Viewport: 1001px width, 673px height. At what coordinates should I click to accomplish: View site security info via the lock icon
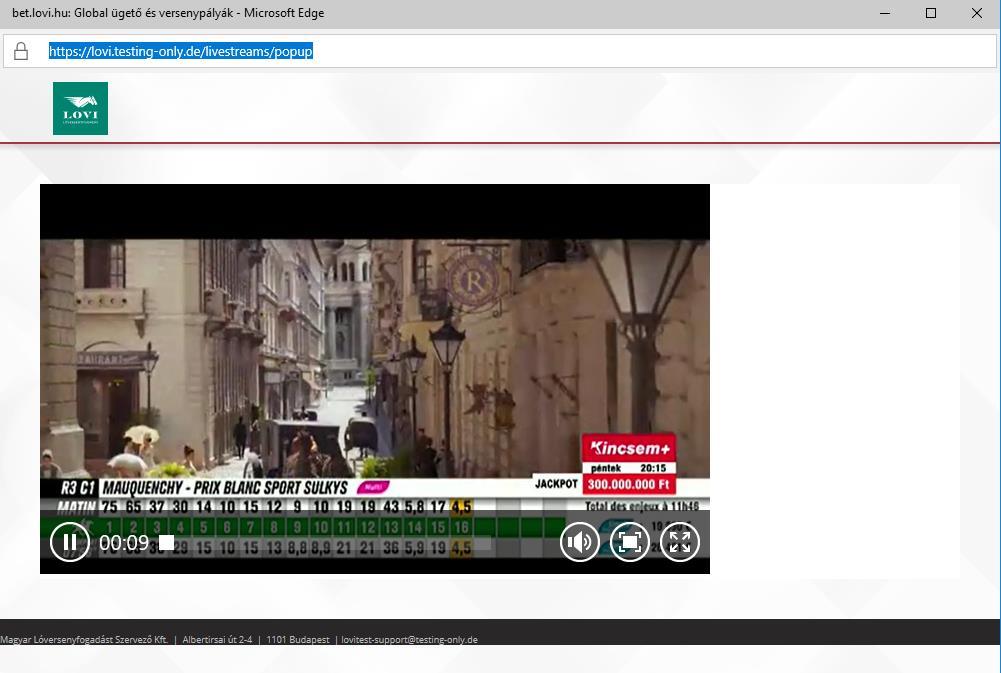point(21,51)
